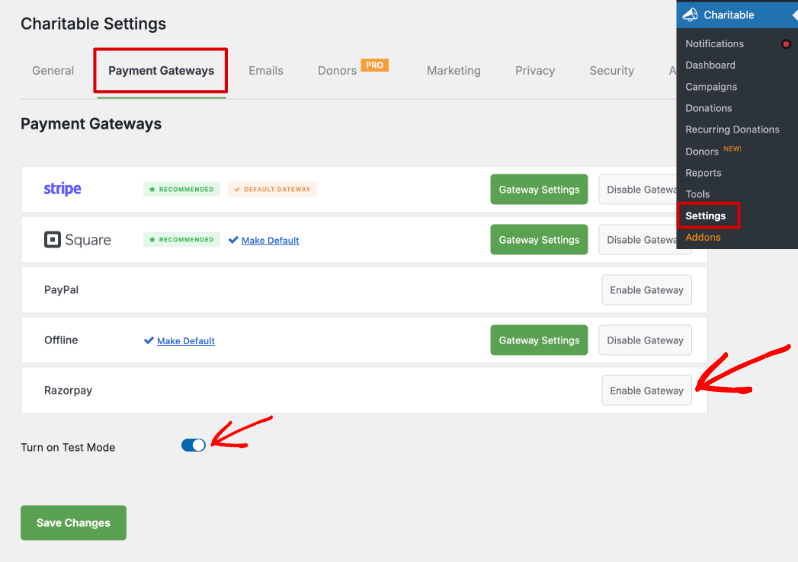Click the Save Changes button
The height and width of the screenshot is (562, 798).
click(x=73, y=523)
